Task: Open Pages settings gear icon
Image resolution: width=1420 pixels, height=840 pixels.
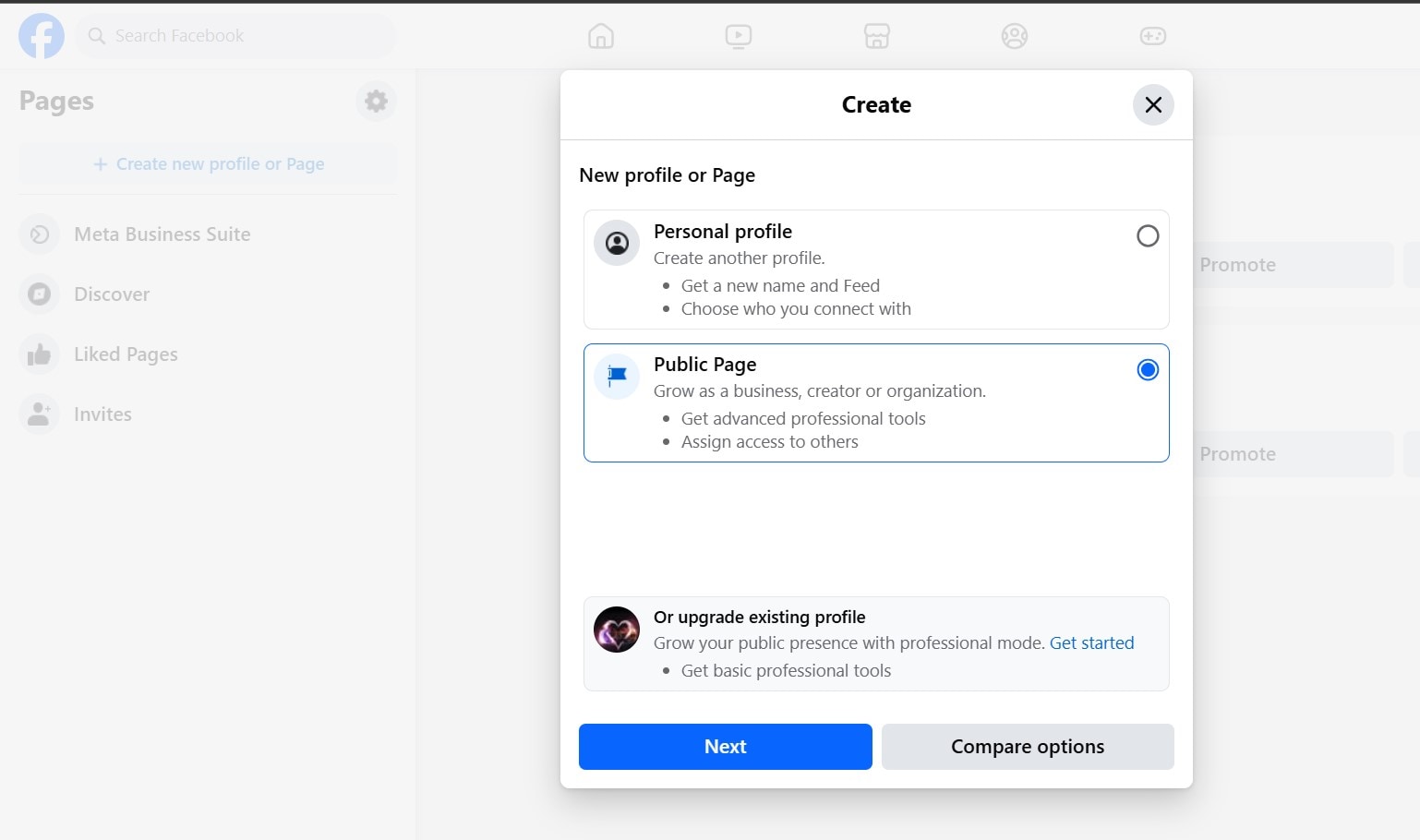Action: [376, 101]
